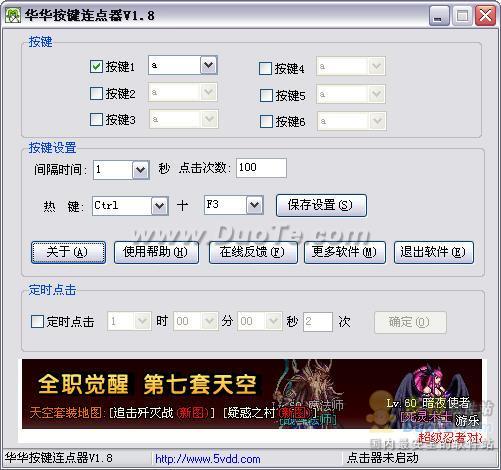Expand the F3 hotkey dropdown
501x470 pixels.
coord(255,205)
